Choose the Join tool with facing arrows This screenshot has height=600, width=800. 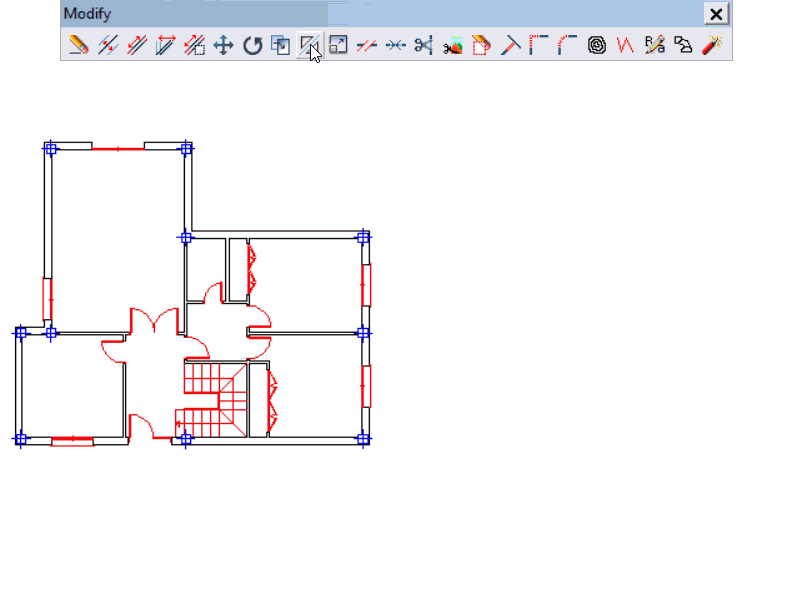click(396, 45)
